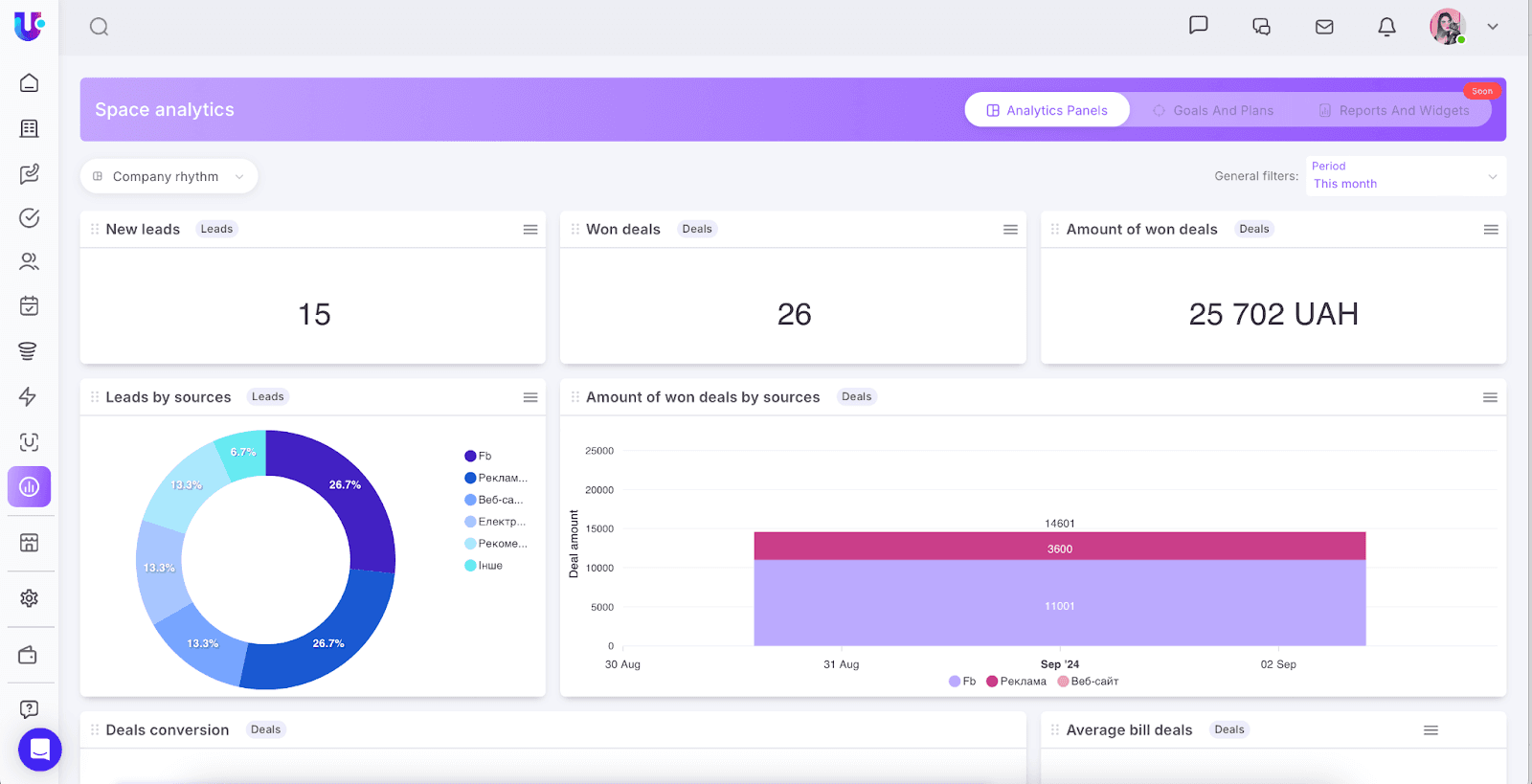Click the notifications bell icon
Viewport: 1532px width, 784px height.
tap(1386, 27)
